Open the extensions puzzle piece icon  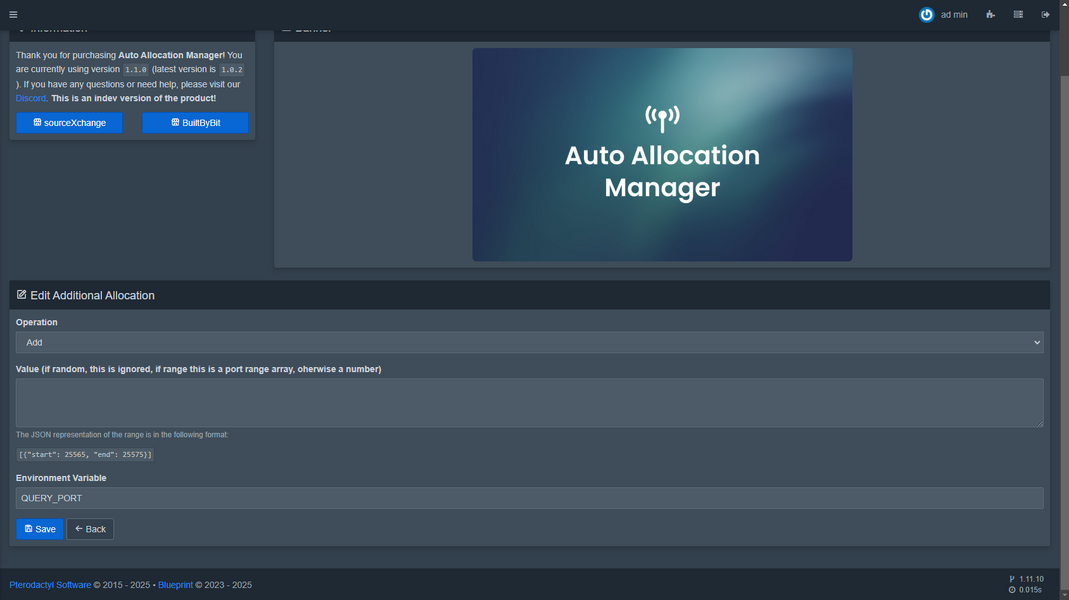coord(990,15)
